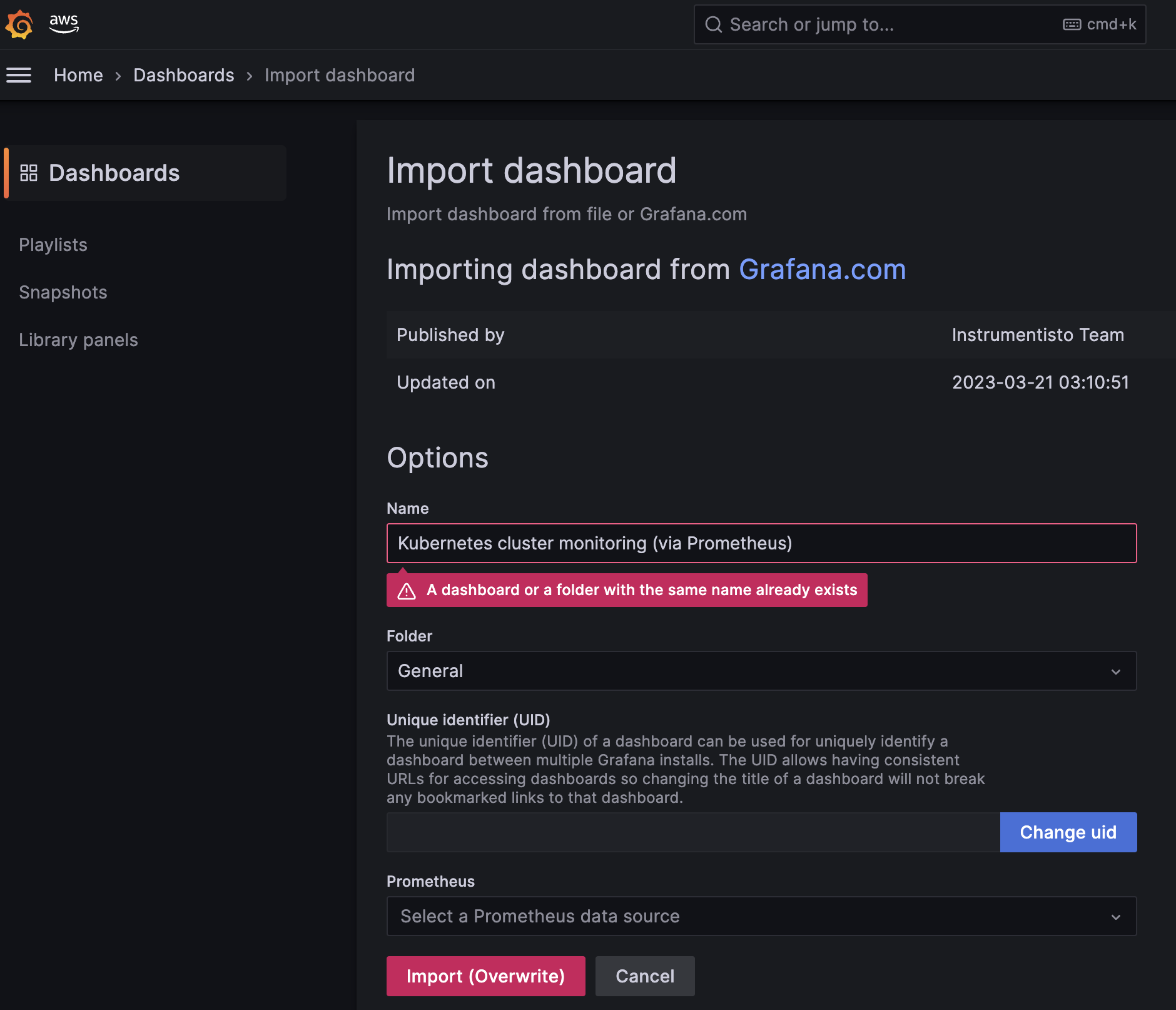Go to Home breadcrumb
This screenshot has width=1176, height=1010.
[x=78, y=75]
